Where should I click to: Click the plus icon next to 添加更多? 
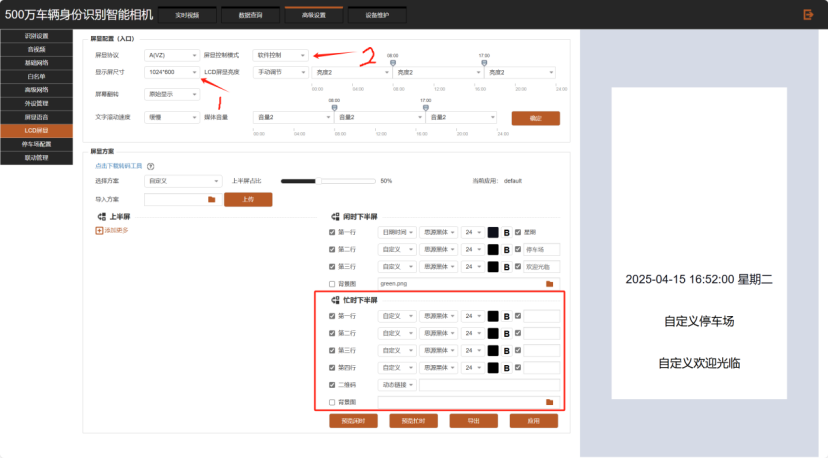(99, 231)
